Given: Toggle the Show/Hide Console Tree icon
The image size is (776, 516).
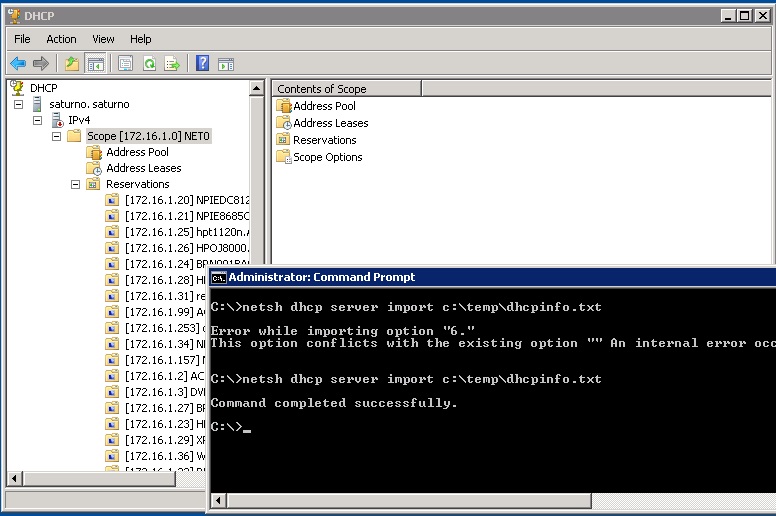Looking at the screenshot, I should pos(95,64).
